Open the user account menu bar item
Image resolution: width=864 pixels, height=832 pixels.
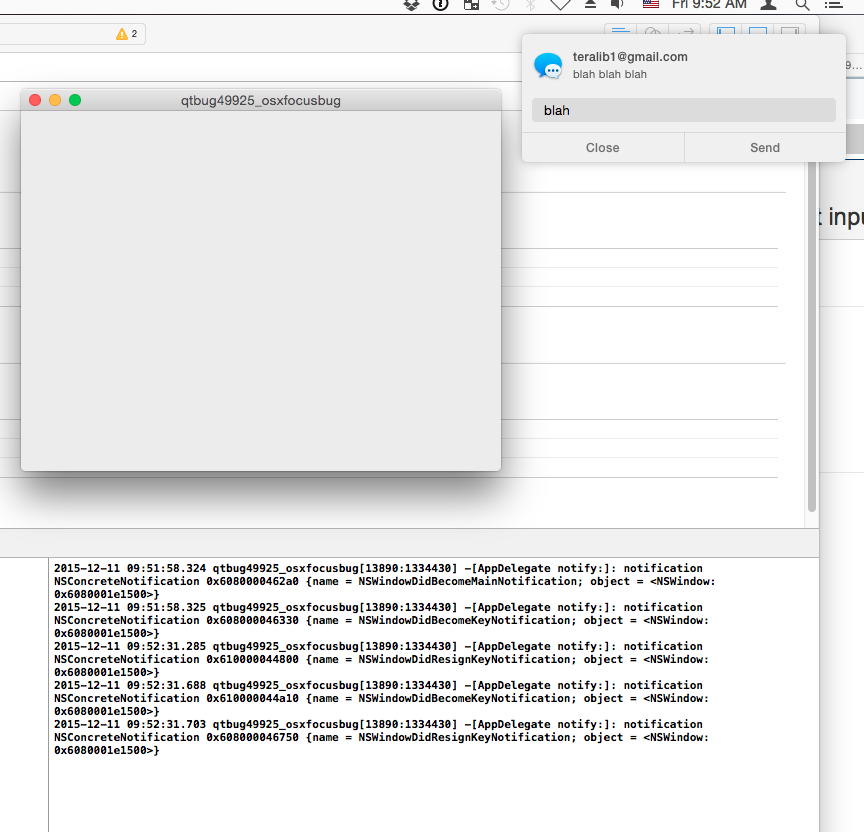click(x=768, y=4)
